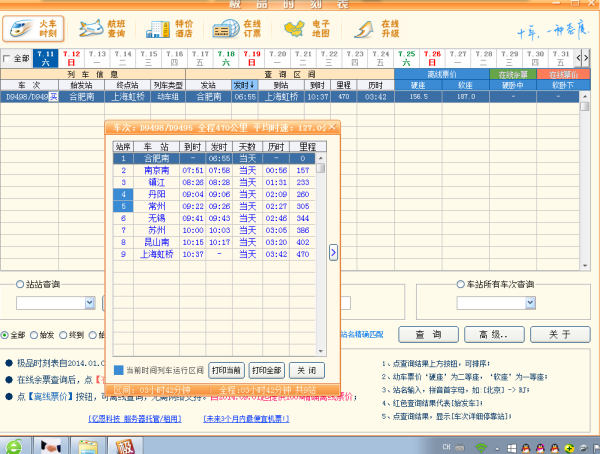Select the 车站所有车次查询 radio button
This screenshot has width=600, height=454.
pos(461,284)
